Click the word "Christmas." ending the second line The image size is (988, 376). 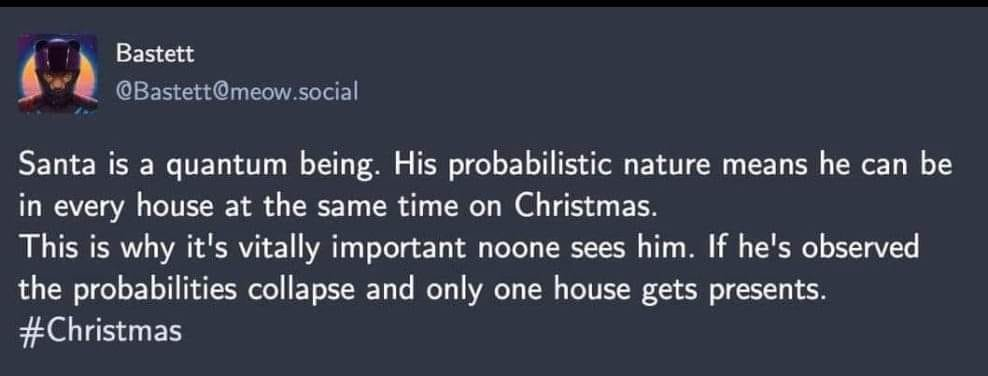[x=587, y=207]
